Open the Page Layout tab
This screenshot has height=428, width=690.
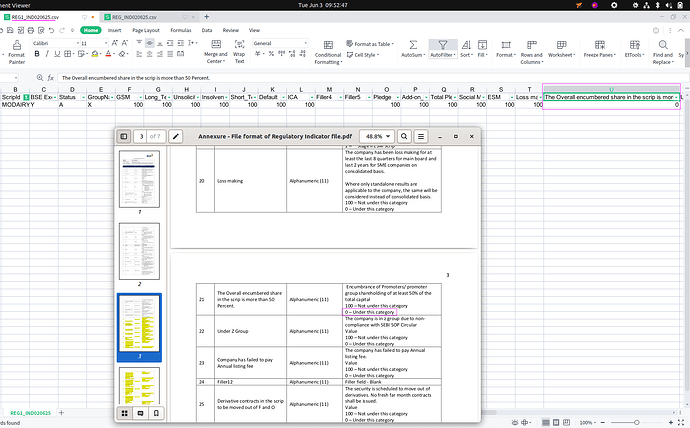[146, 30]
